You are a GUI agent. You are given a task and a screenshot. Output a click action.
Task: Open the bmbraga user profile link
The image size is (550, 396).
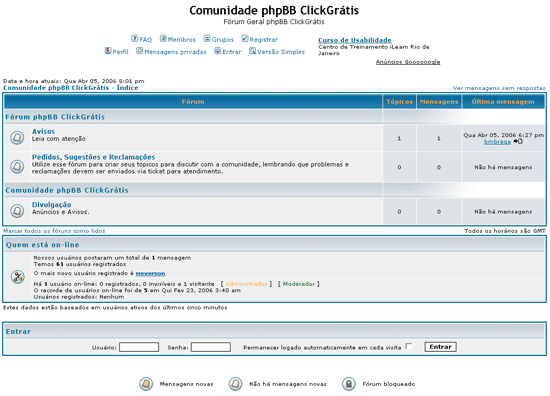point(497,142)
